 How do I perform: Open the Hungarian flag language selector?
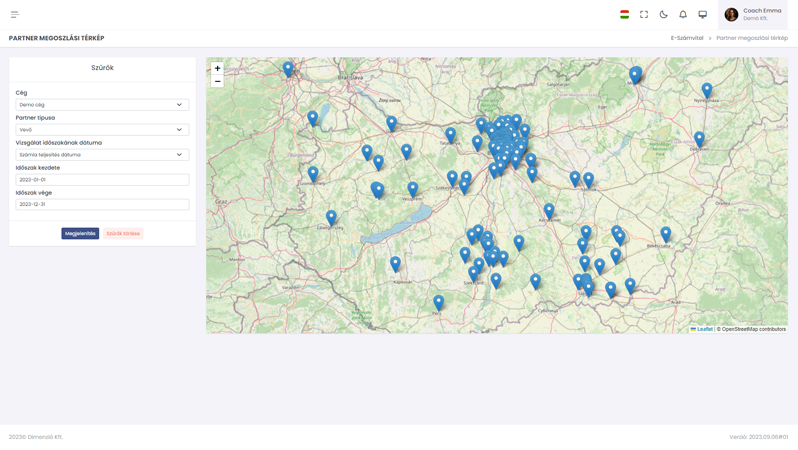624,15
